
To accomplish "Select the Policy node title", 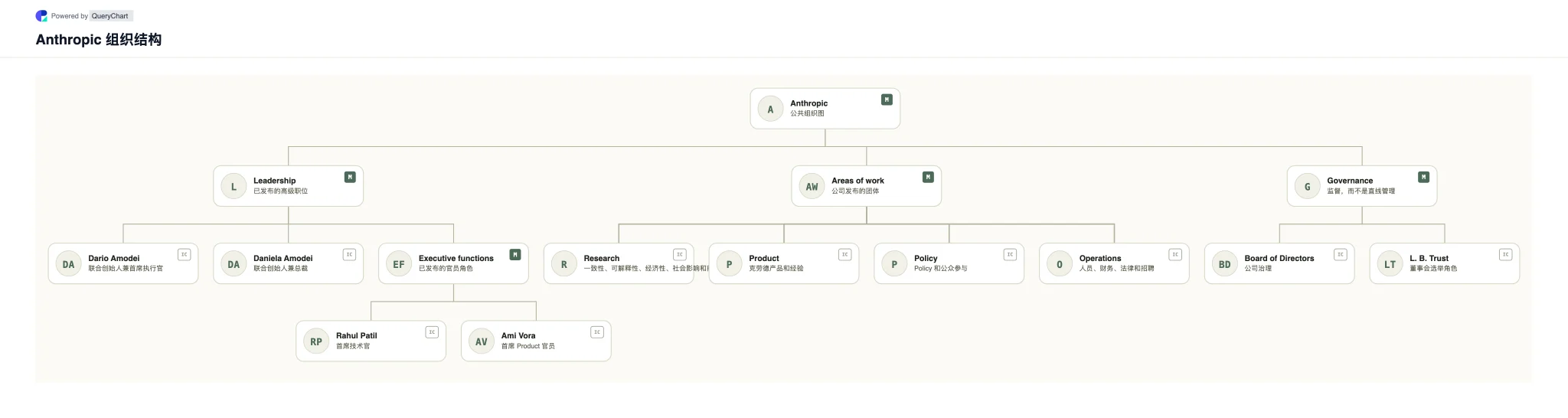I will [x=926, y=258].
